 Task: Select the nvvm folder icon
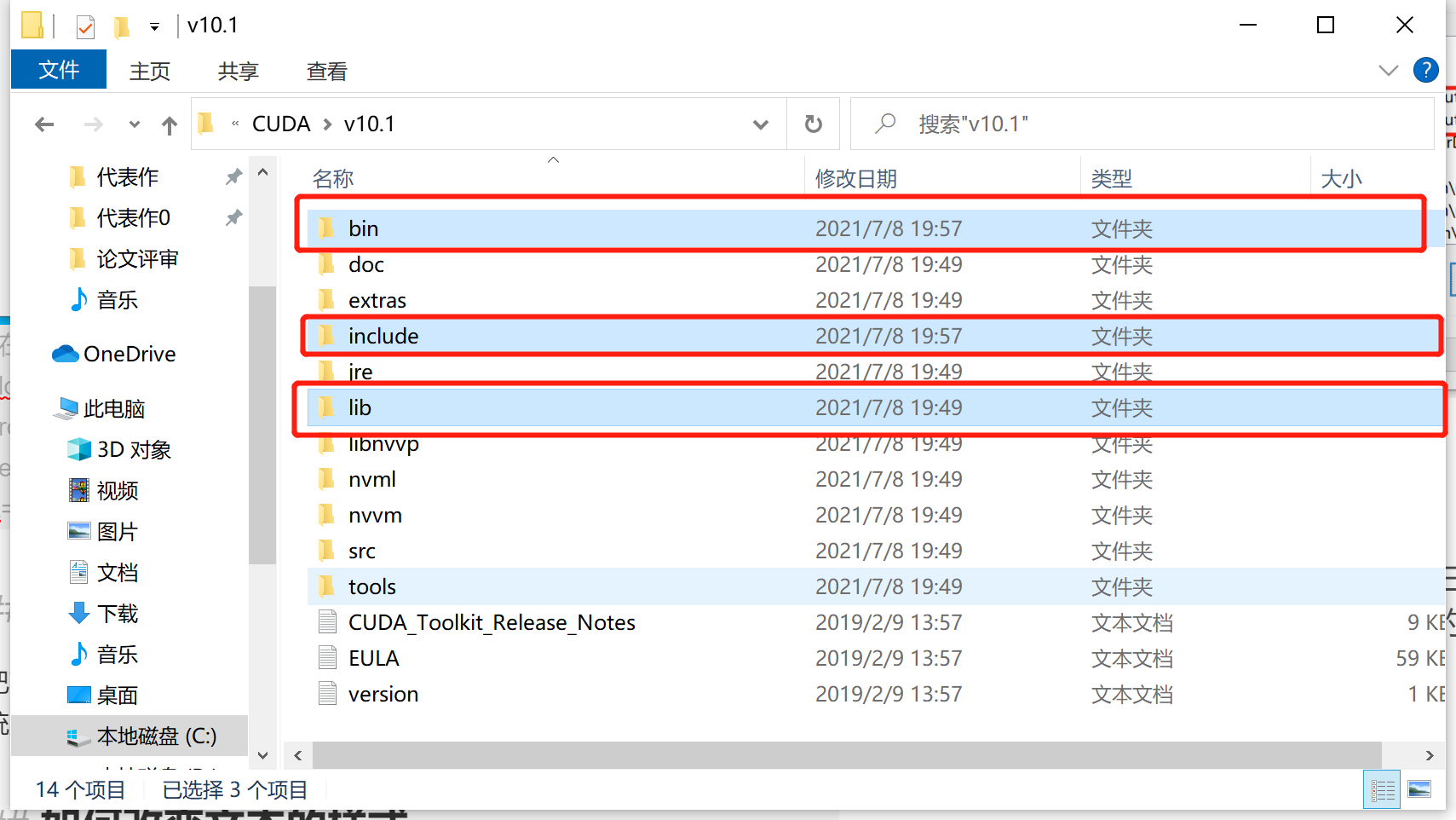click(326, 515)
